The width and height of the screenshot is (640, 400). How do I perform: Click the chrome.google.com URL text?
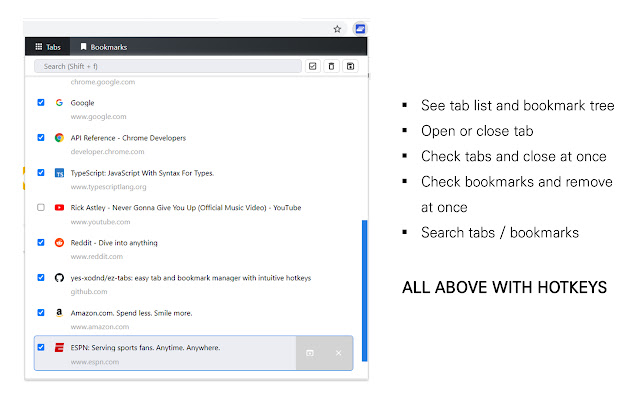[102, 82]
